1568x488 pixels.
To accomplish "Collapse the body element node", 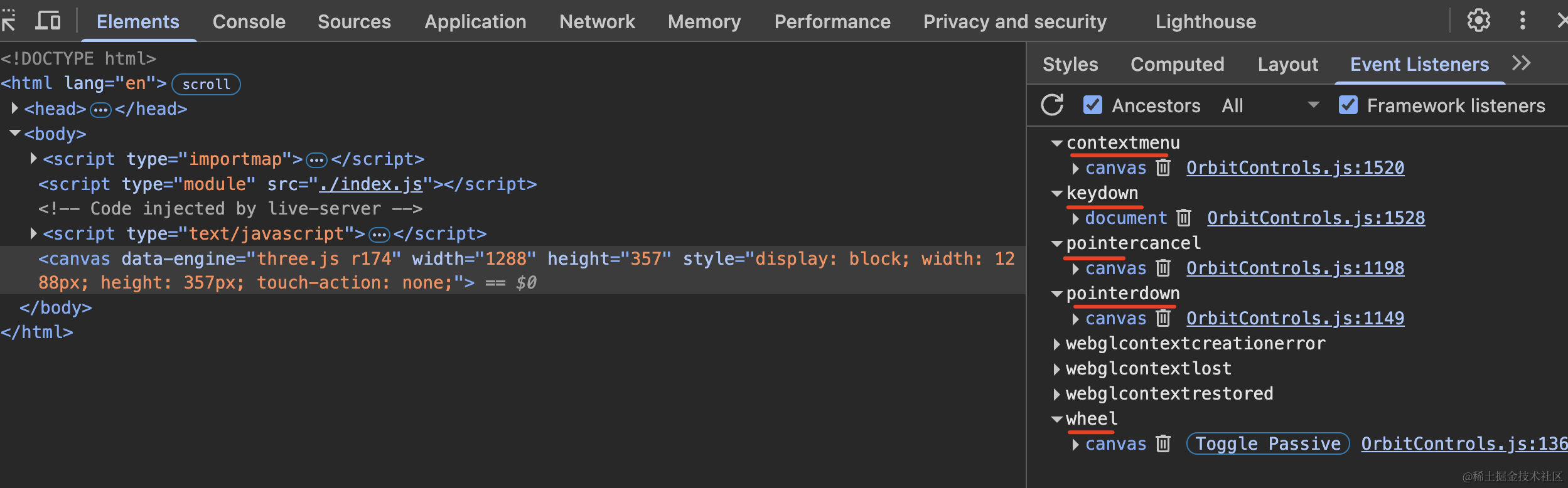I will (x=14, y=134).
